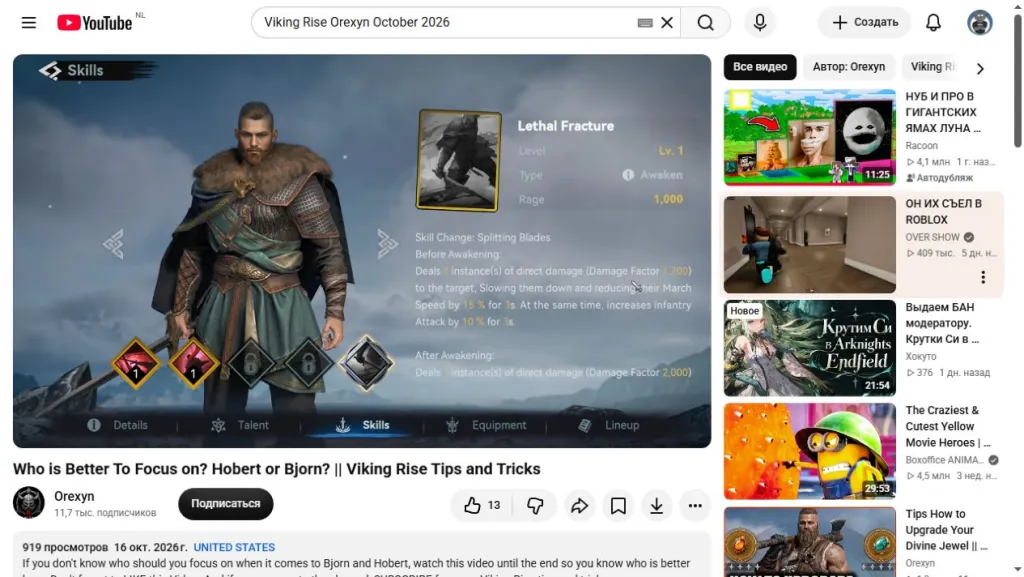Click the Подписаться subscribe button
This screenshot has height=577, width=1024.
225,504
